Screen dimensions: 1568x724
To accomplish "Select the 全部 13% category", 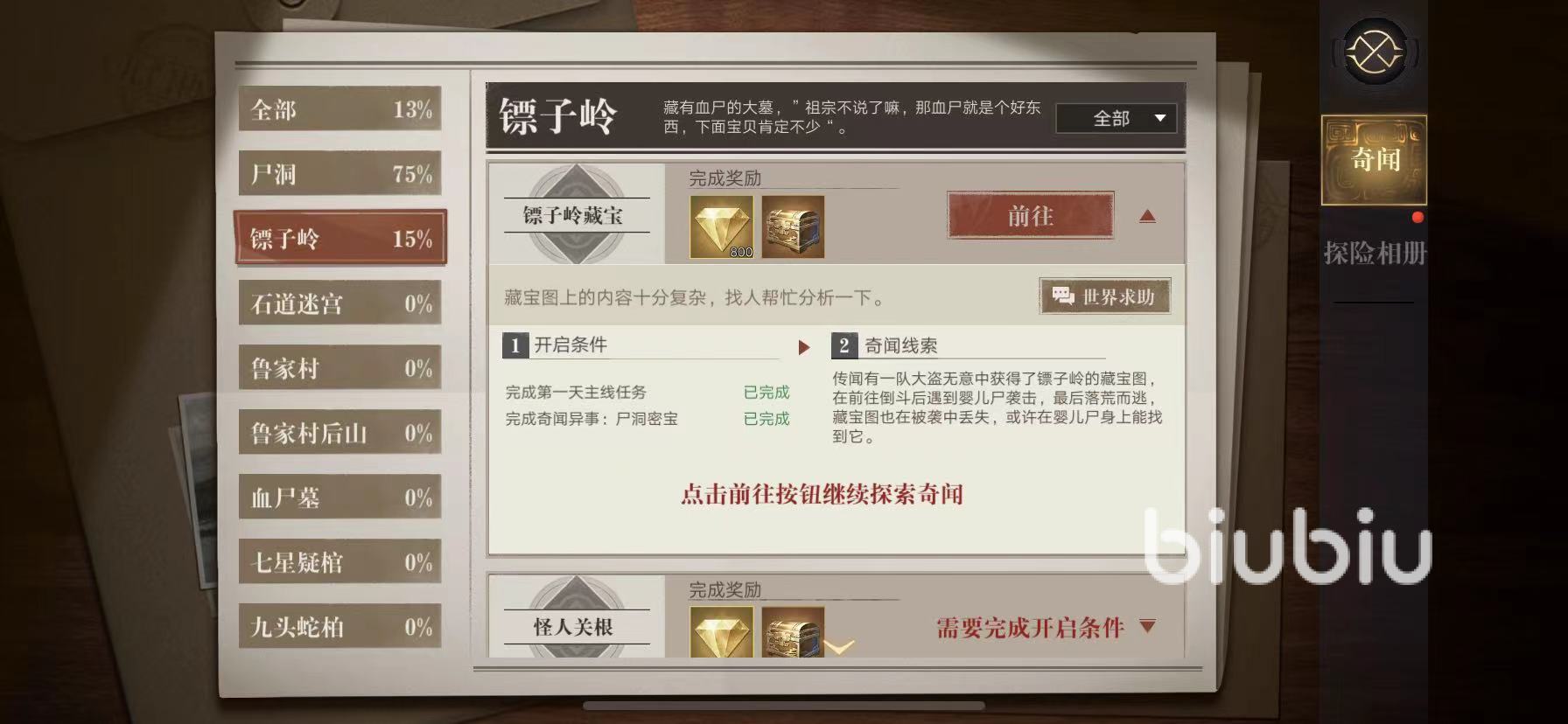I will click(x=339, y=108).
